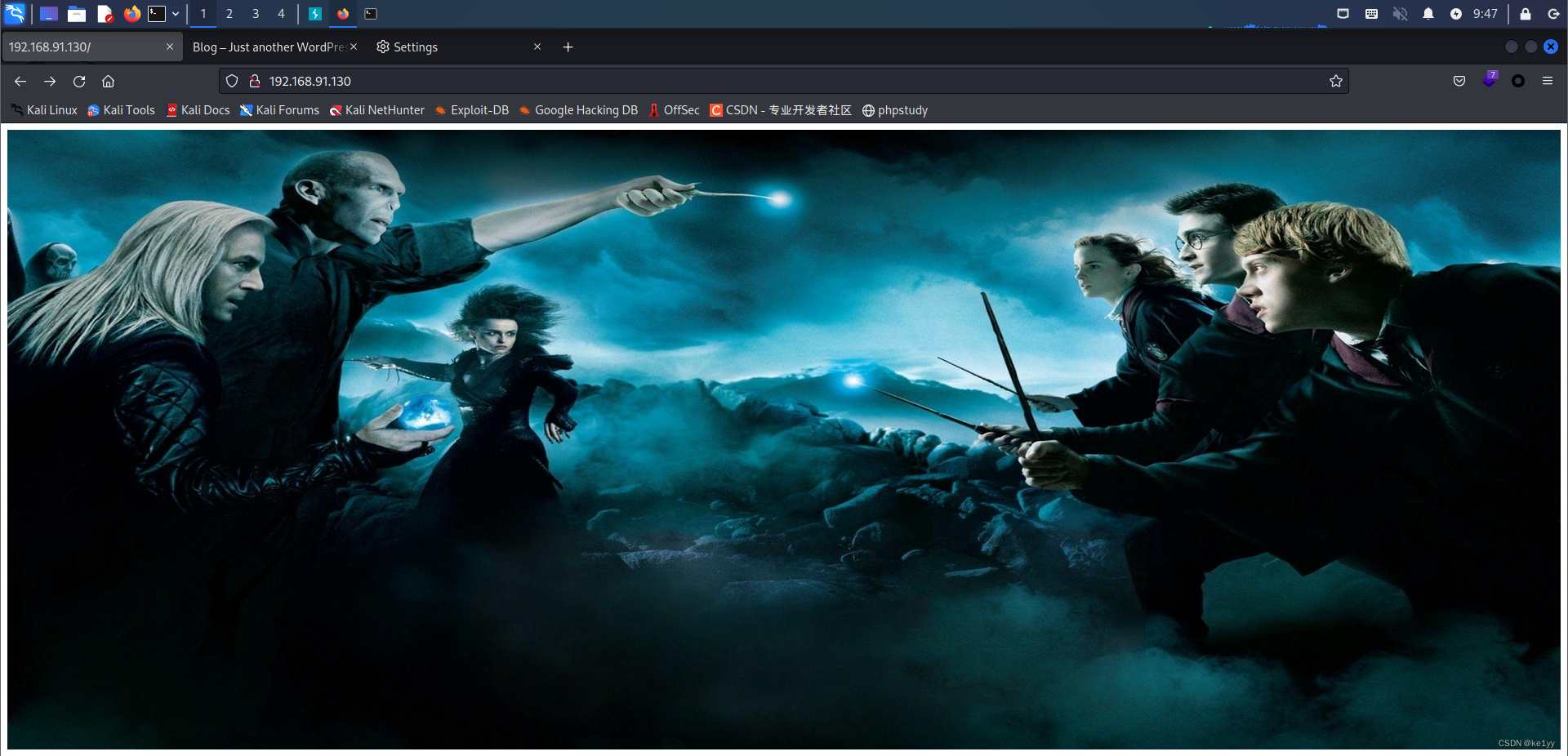1568x756 pixels.
Task: Open a new browser tab
Action: point(568,47)
